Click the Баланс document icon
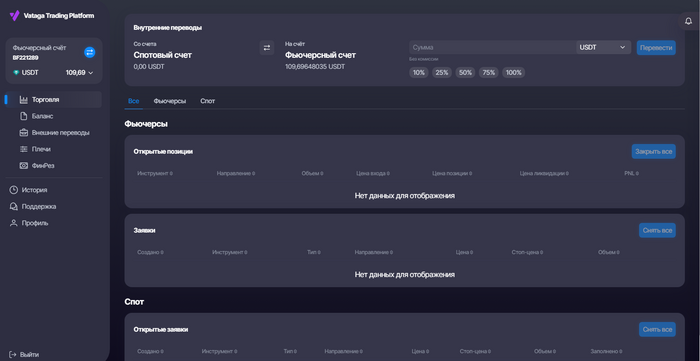This screenshot has width=700, height=361. pos(24,116)
